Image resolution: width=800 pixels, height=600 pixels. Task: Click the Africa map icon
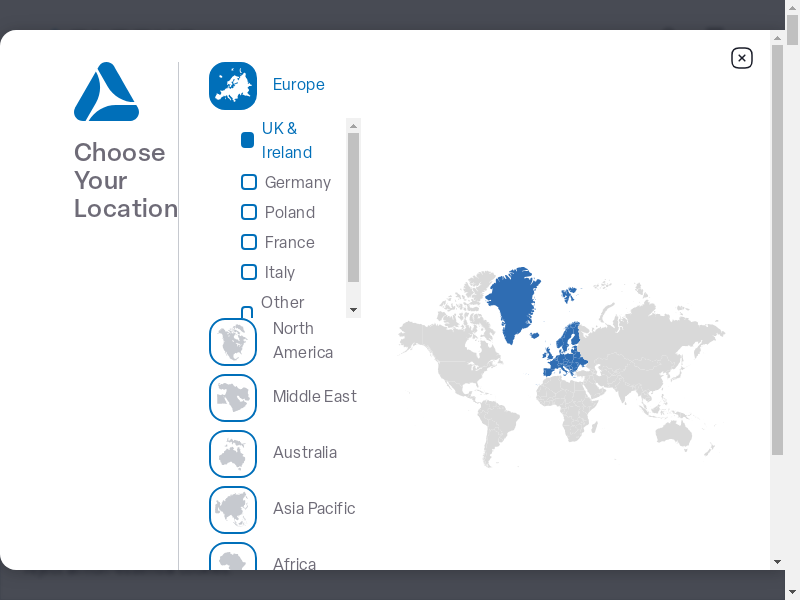(233, 558)
